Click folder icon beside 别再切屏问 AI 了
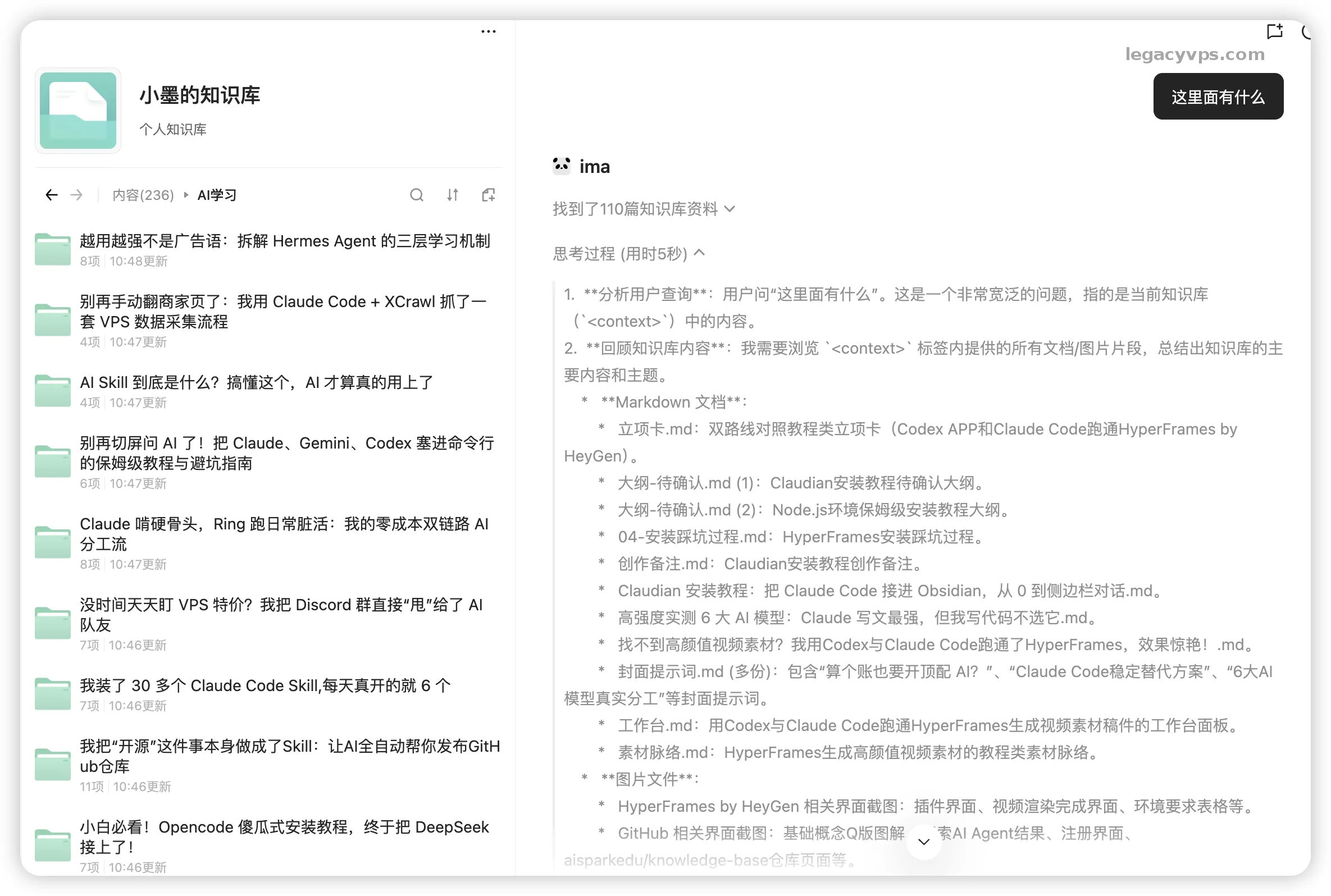Screen dimensions: 1331x896 coord(53,461)
